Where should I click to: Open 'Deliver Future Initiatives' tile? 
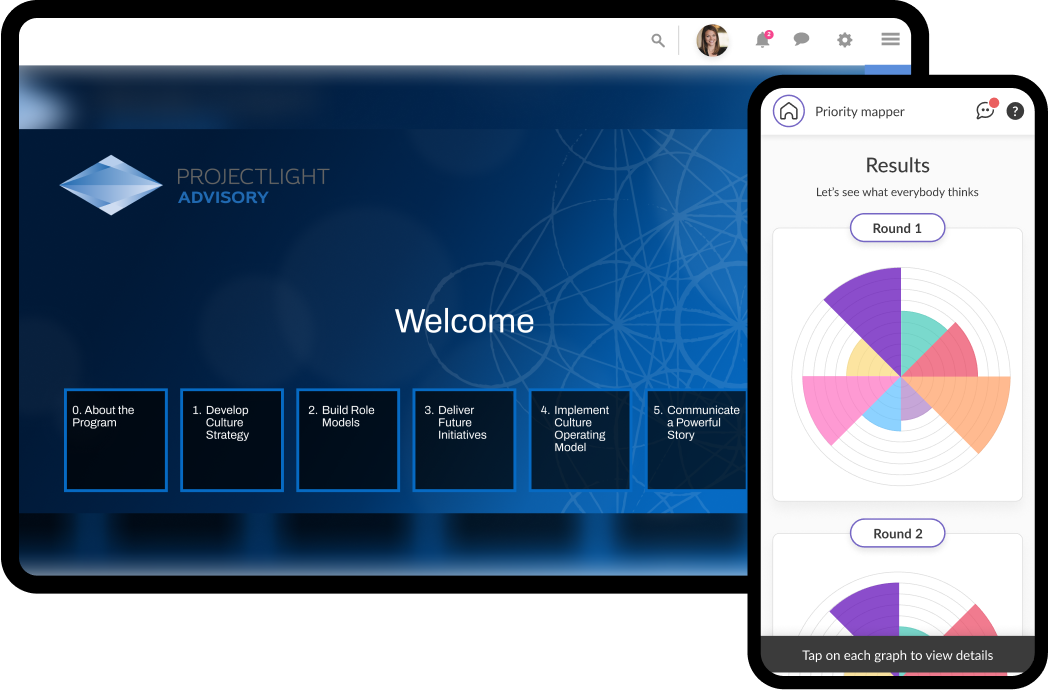point(463,440)
